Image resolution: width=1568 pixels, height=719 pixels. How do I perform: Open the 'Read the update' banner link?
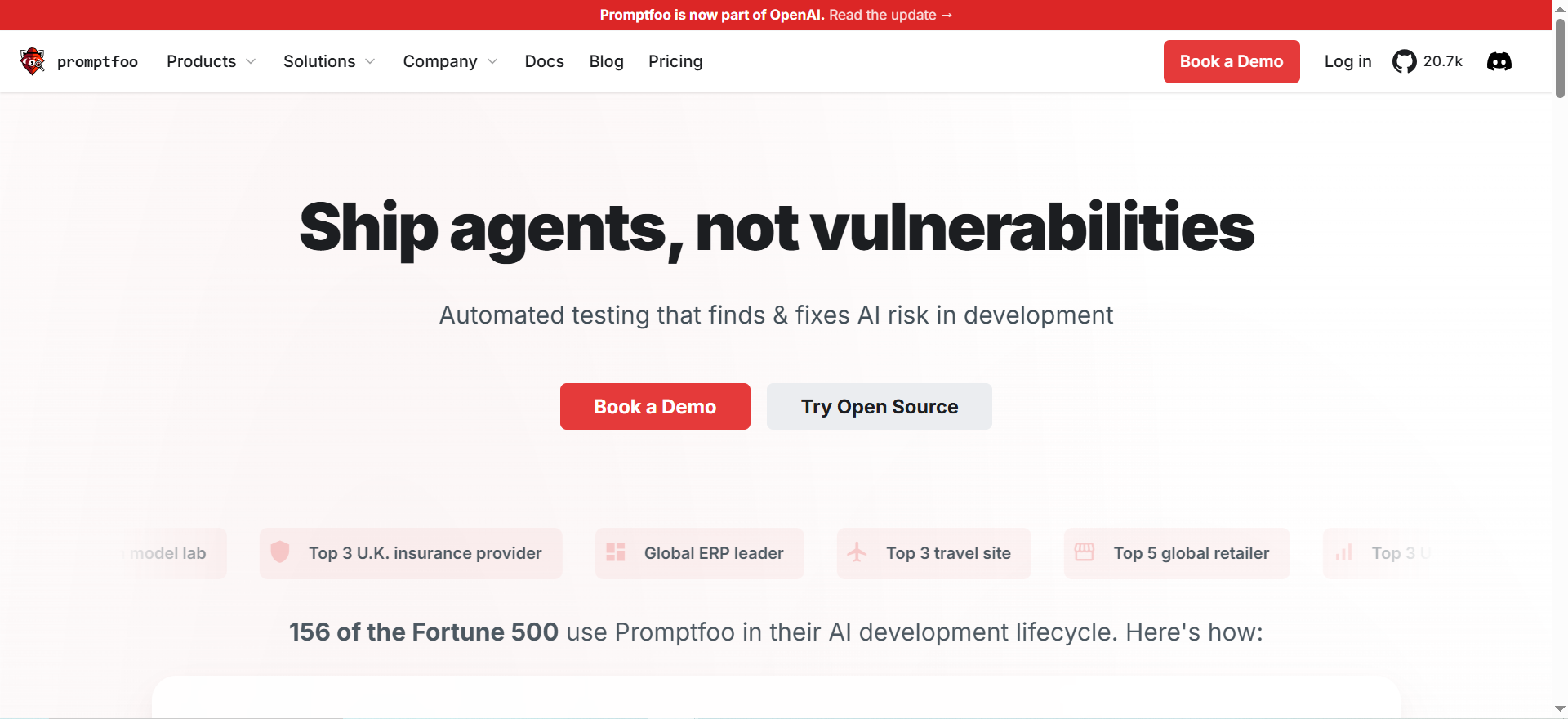coord(891,15)
